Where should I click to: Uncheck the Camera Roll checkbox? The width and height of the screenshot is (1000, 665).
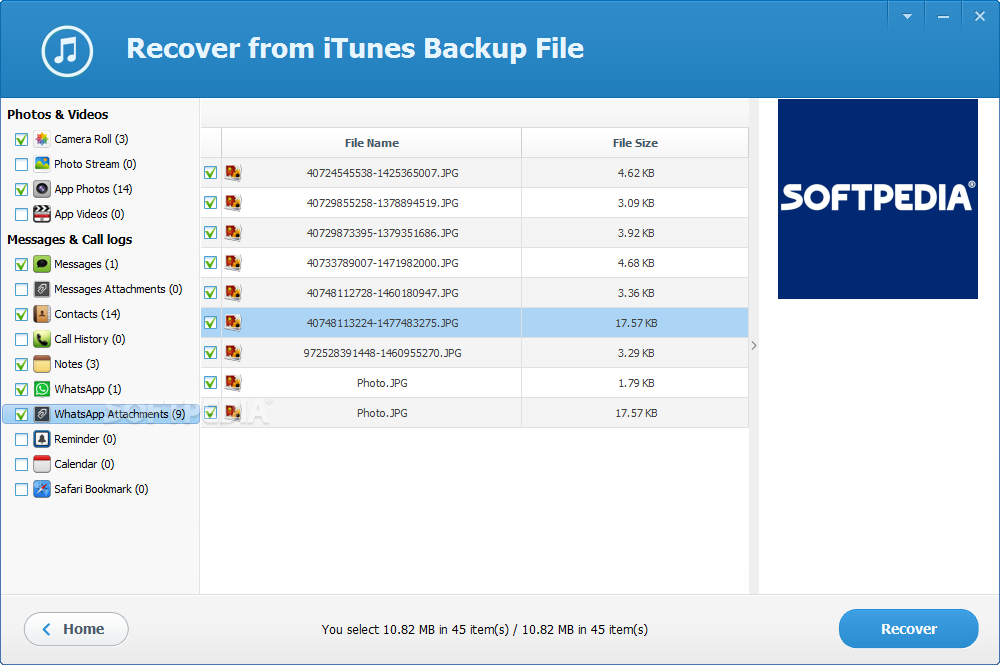pyautogui.click(x=21, y=140)
